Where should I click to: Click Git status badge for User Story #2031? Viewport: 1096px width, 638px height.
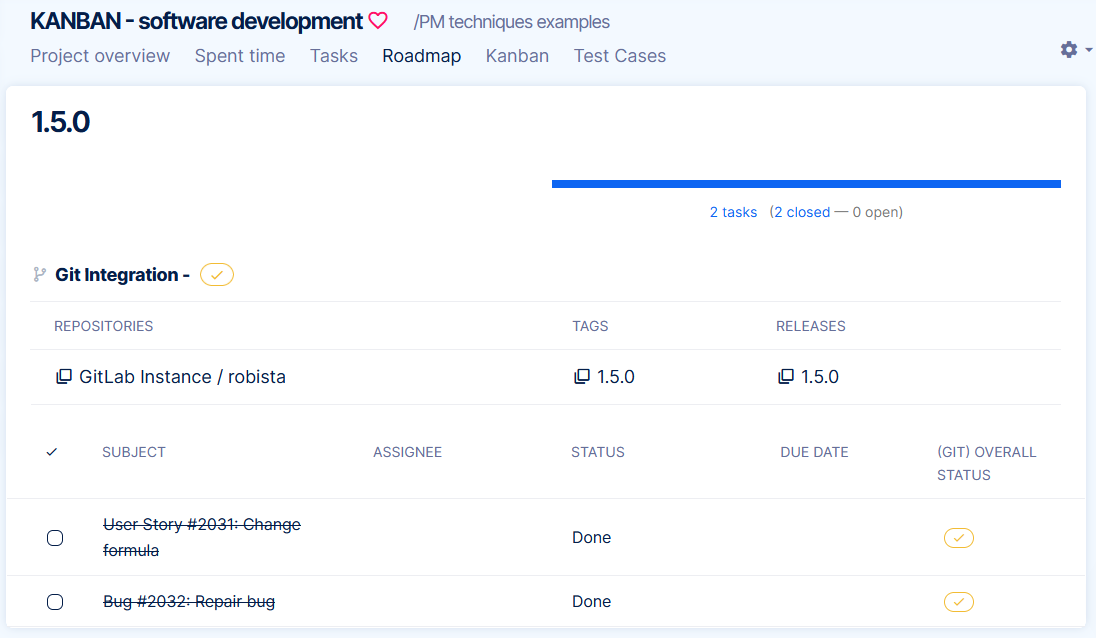[958, 538]
